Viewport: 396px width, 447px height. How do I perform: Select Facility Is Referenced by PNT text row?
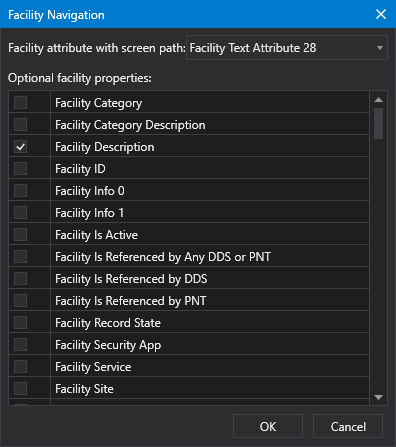(210, 301)
